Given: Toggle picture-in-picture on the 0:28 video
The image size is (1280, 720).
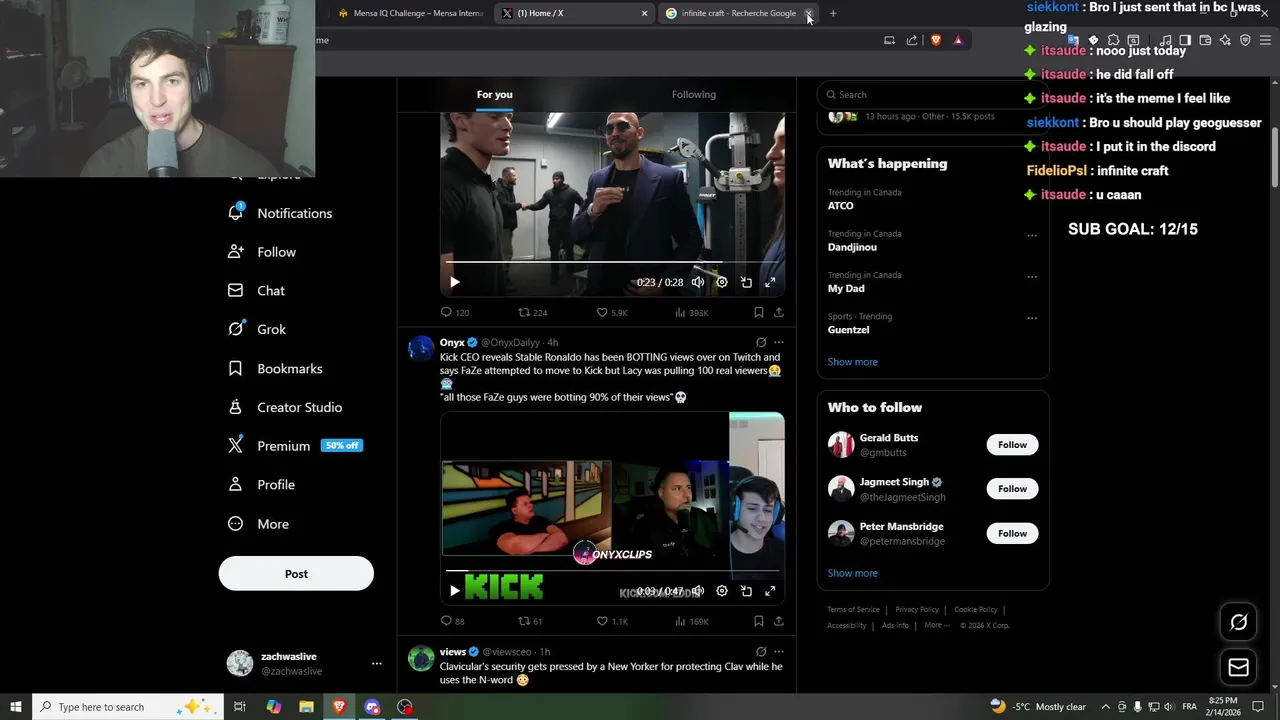Looking at the screenshot, I should [746, 282].
